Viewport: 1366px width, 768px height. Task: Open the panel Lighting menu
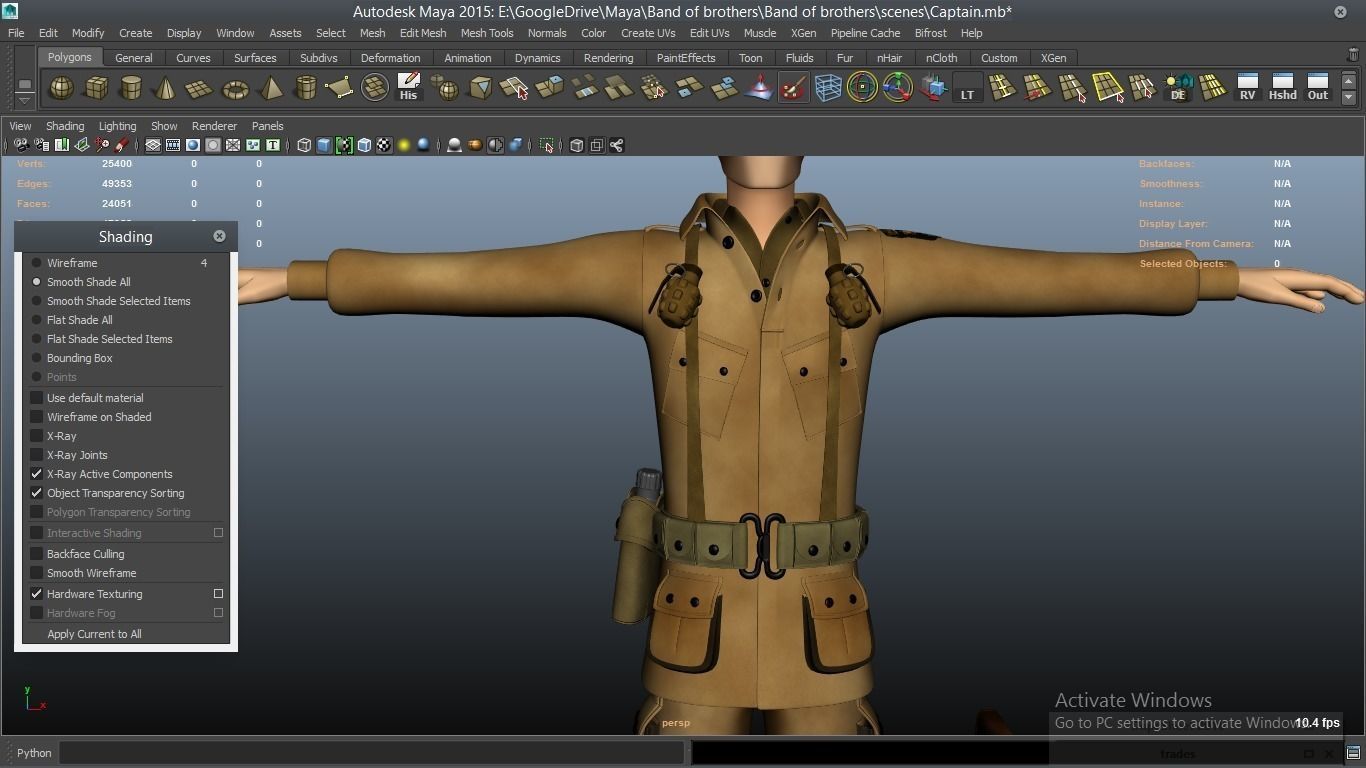(117, 126)
